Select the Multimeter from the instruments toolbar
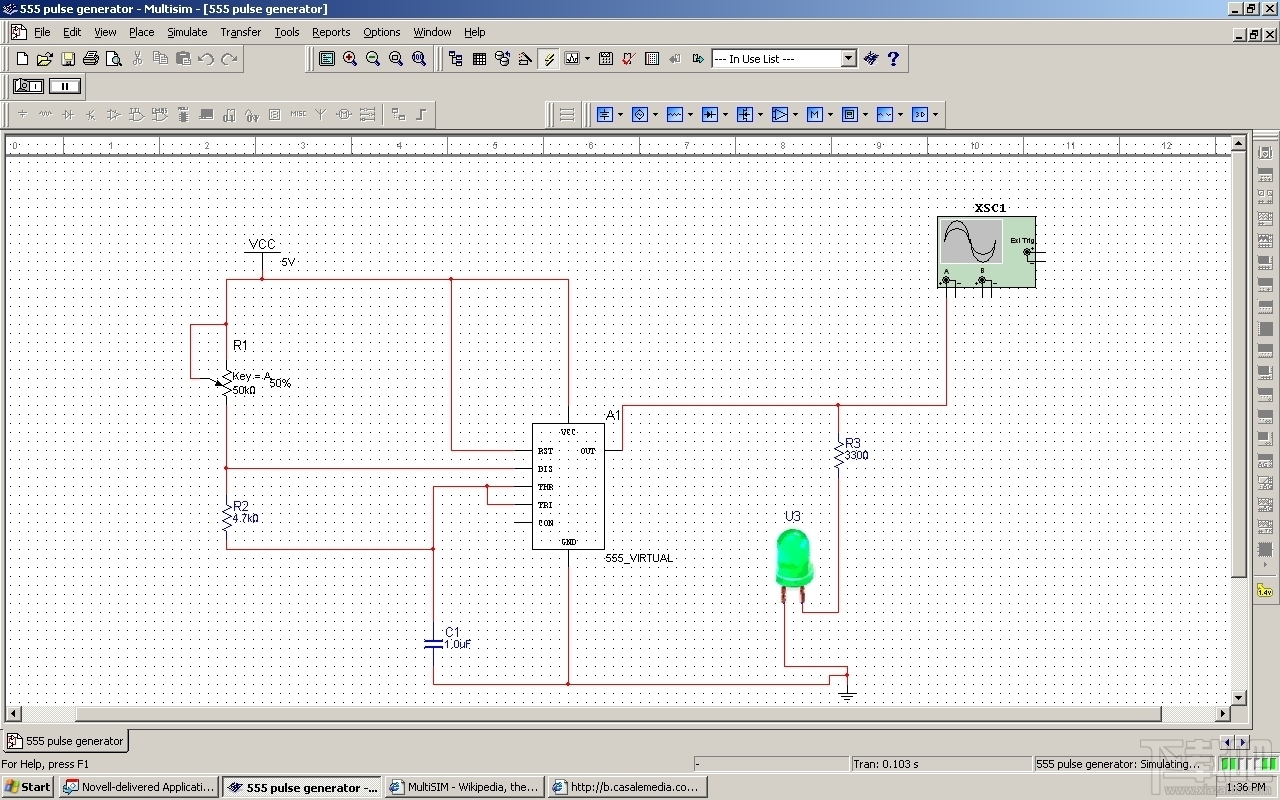1280x800 pixels. (1264, 152)
